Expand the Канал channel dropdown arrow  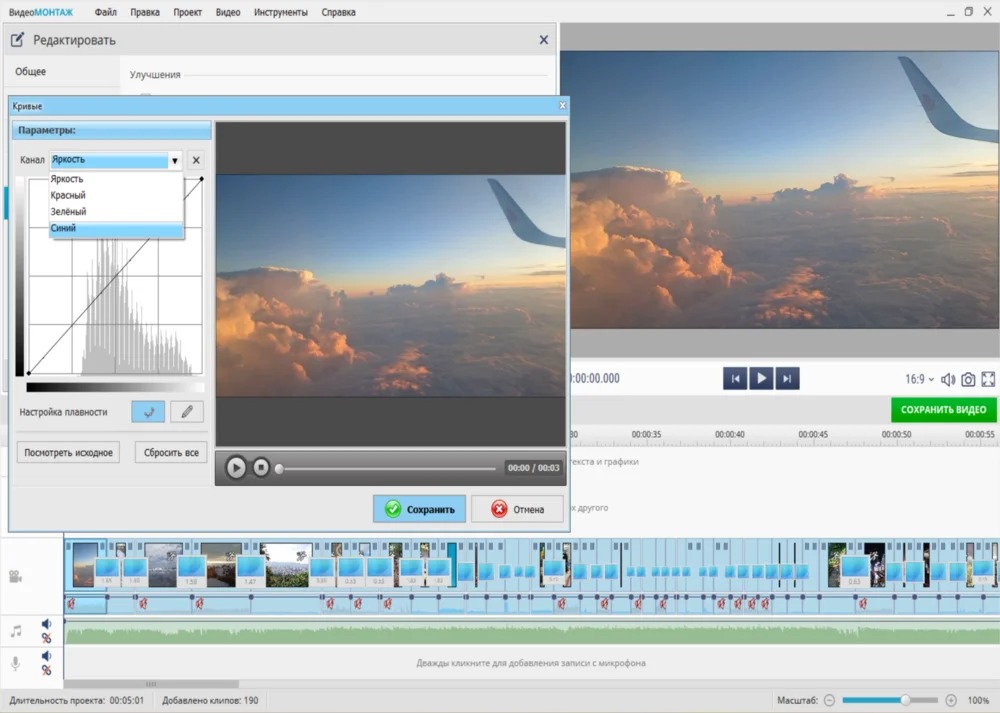click(x=175, y=161)
